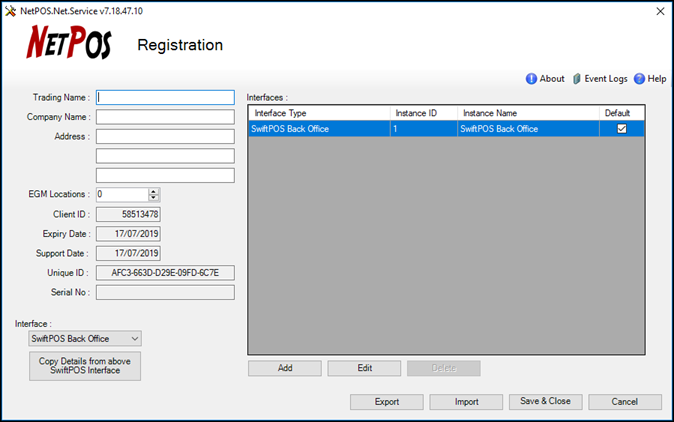The height and width of the screenshot is (422, 674).
Task: Click the Add interface button
Action: [x=285, y=368]
